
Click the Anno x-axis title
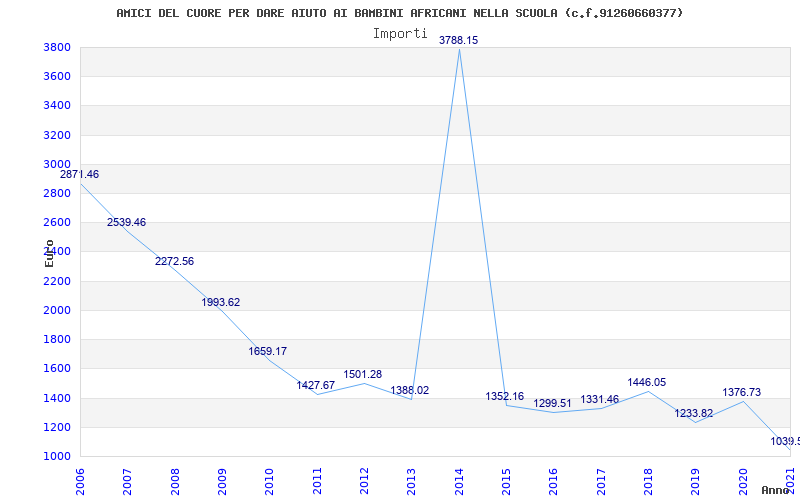click(x=775, y=490)
